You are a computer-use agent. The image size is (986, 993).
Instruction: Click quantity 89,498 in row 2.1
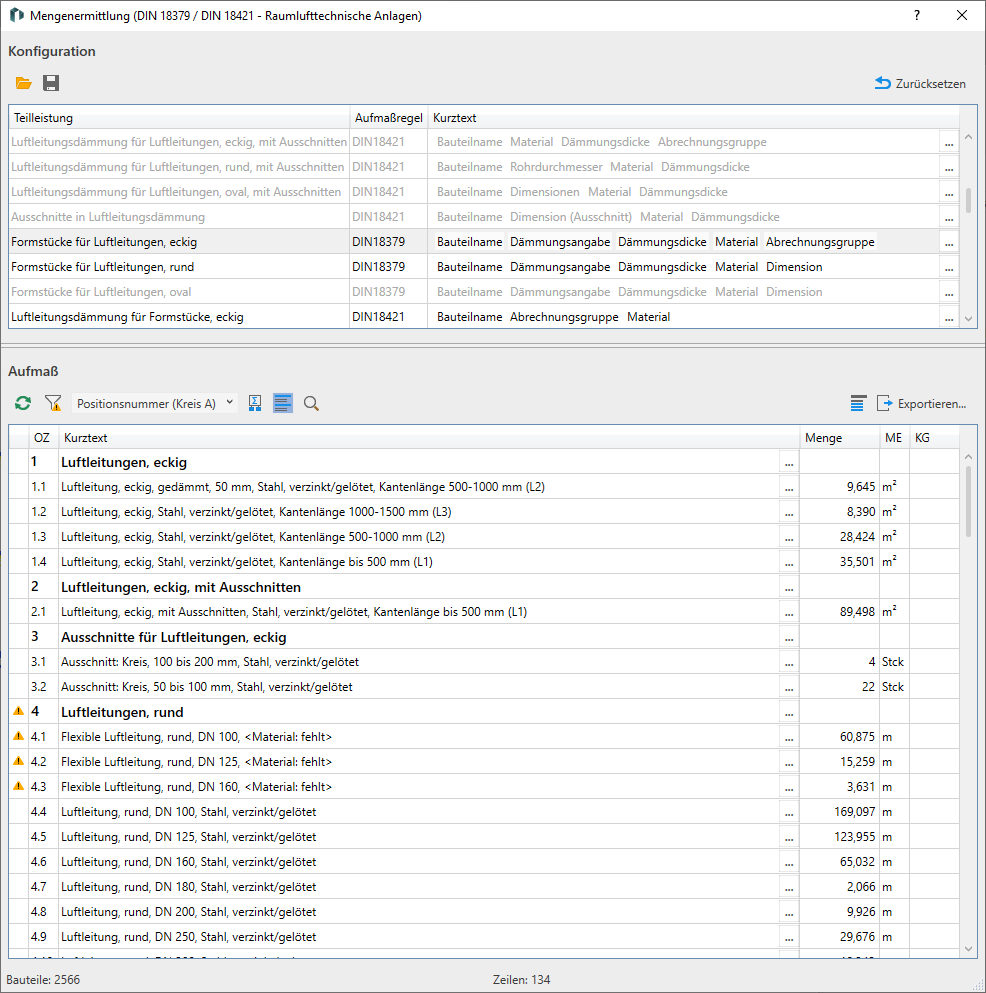point(857,612)
